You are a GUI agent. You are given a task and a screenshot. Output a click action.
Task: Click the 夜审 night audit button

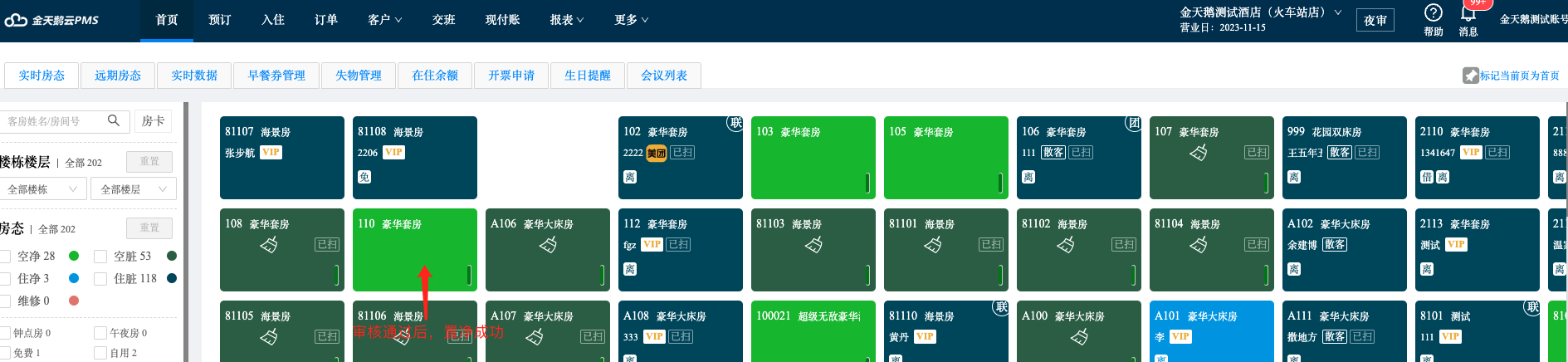(1375, 20)
